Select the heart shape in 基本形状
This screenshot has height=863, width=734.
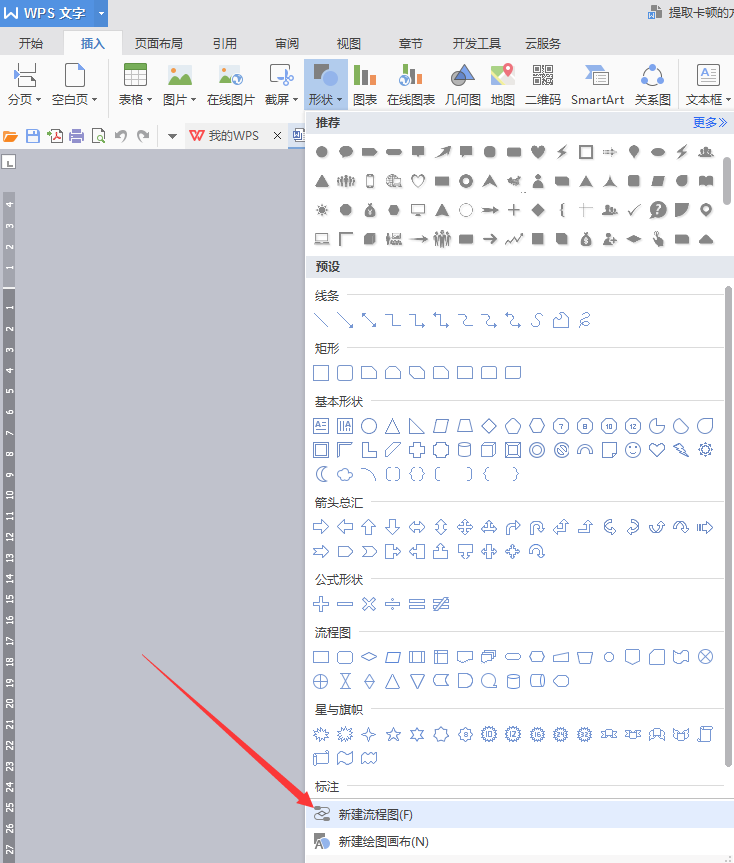(657, 450)
